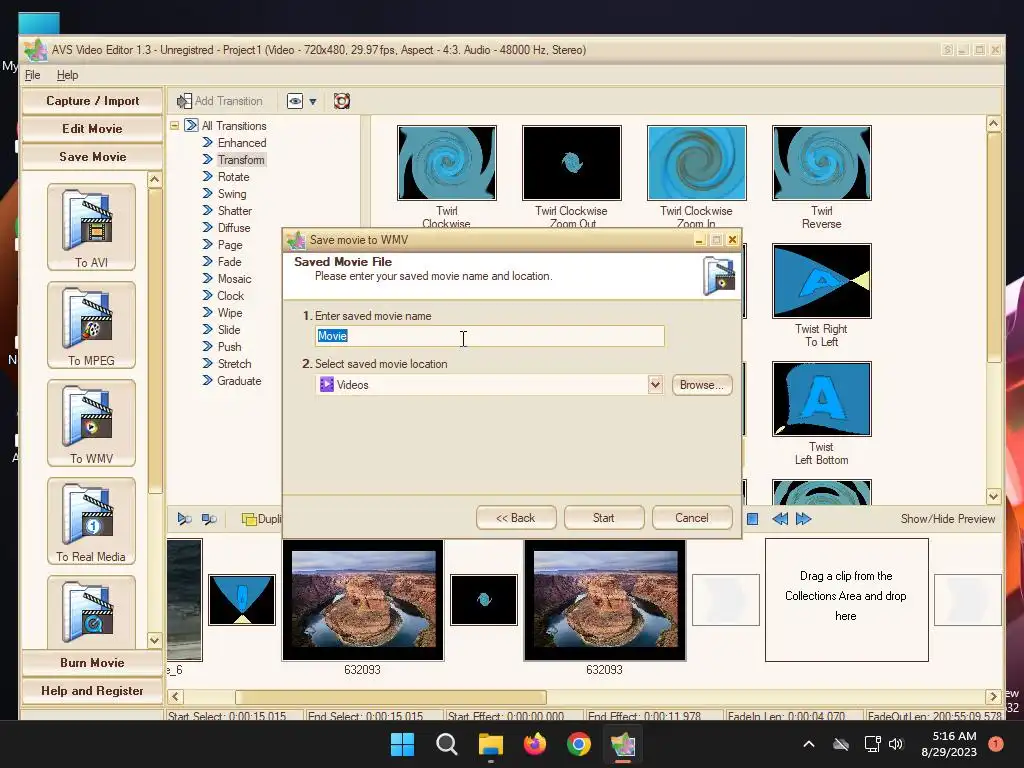Viewport: 1024px width, 768px height.
Task: Select the To WMV export icon
Action: (91, 423)
